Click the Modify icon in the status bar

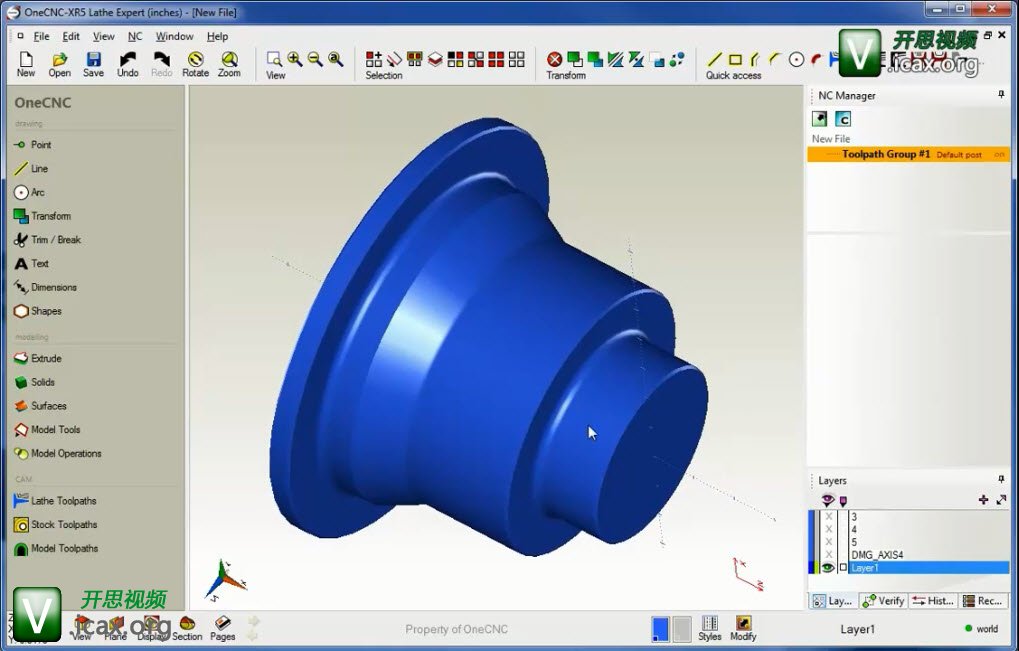point(743,628)
